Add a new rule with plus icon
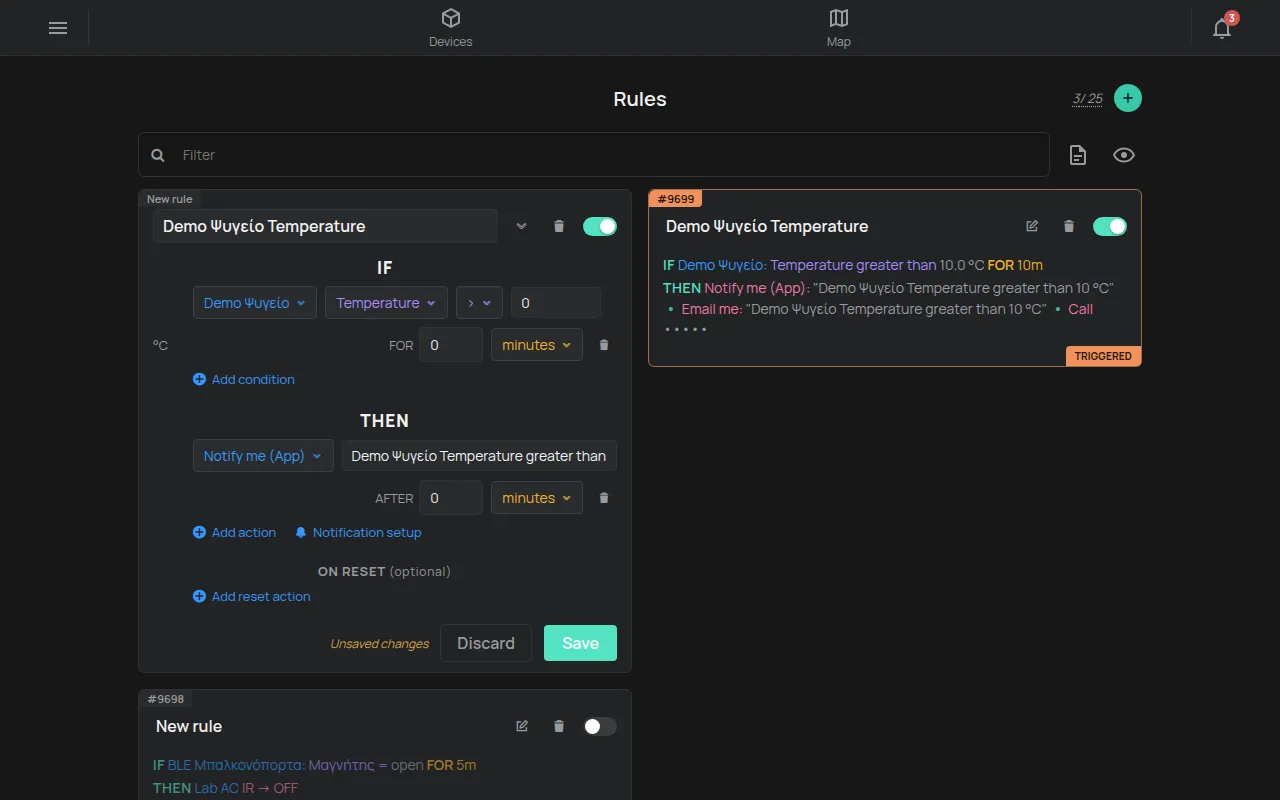Viewport: 1280px width, 800px height. click(1128, 98)
